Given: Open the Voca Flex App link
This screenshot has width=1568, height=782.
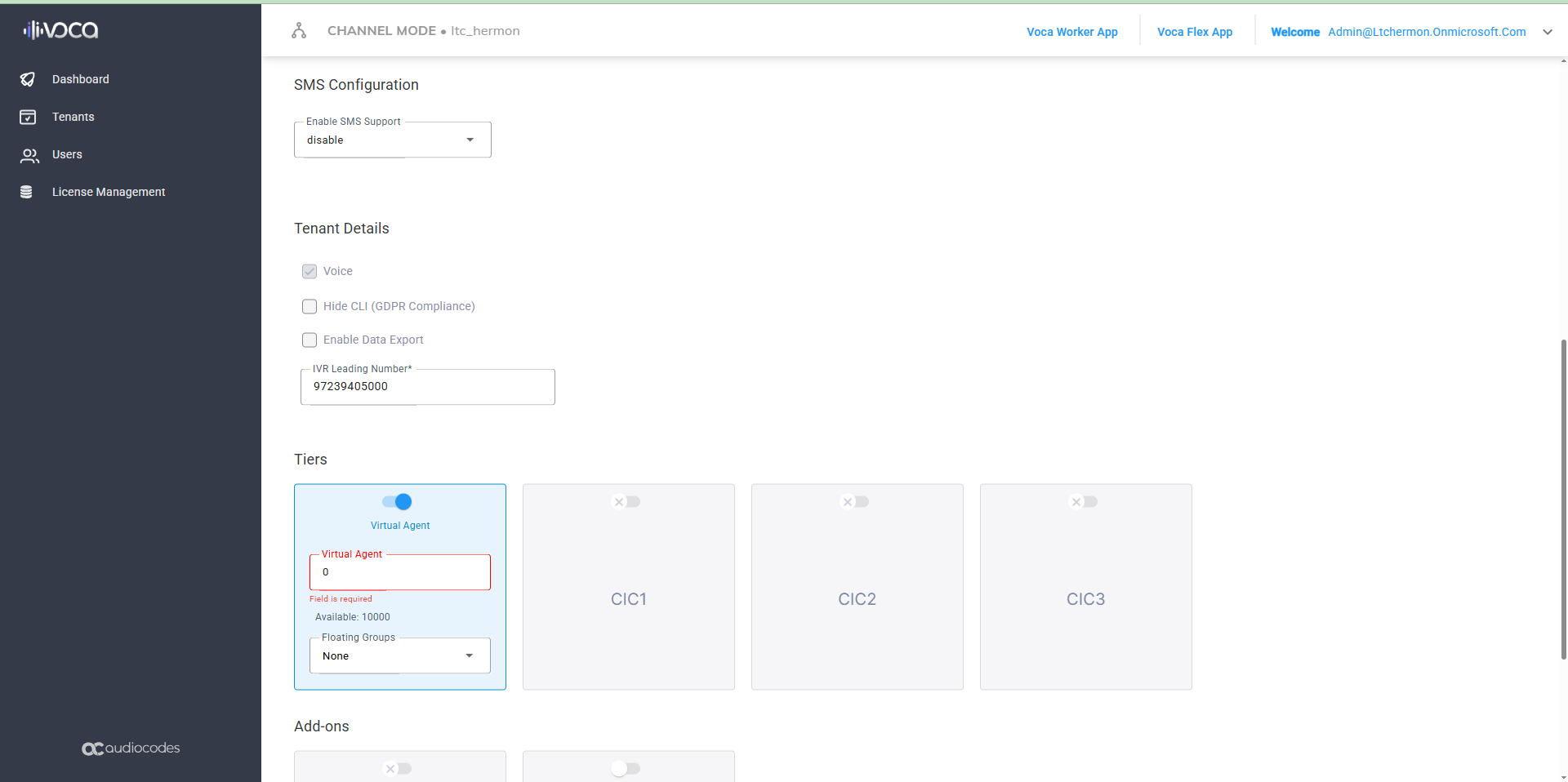Looking at the screenshot, I should [1194, 32].
